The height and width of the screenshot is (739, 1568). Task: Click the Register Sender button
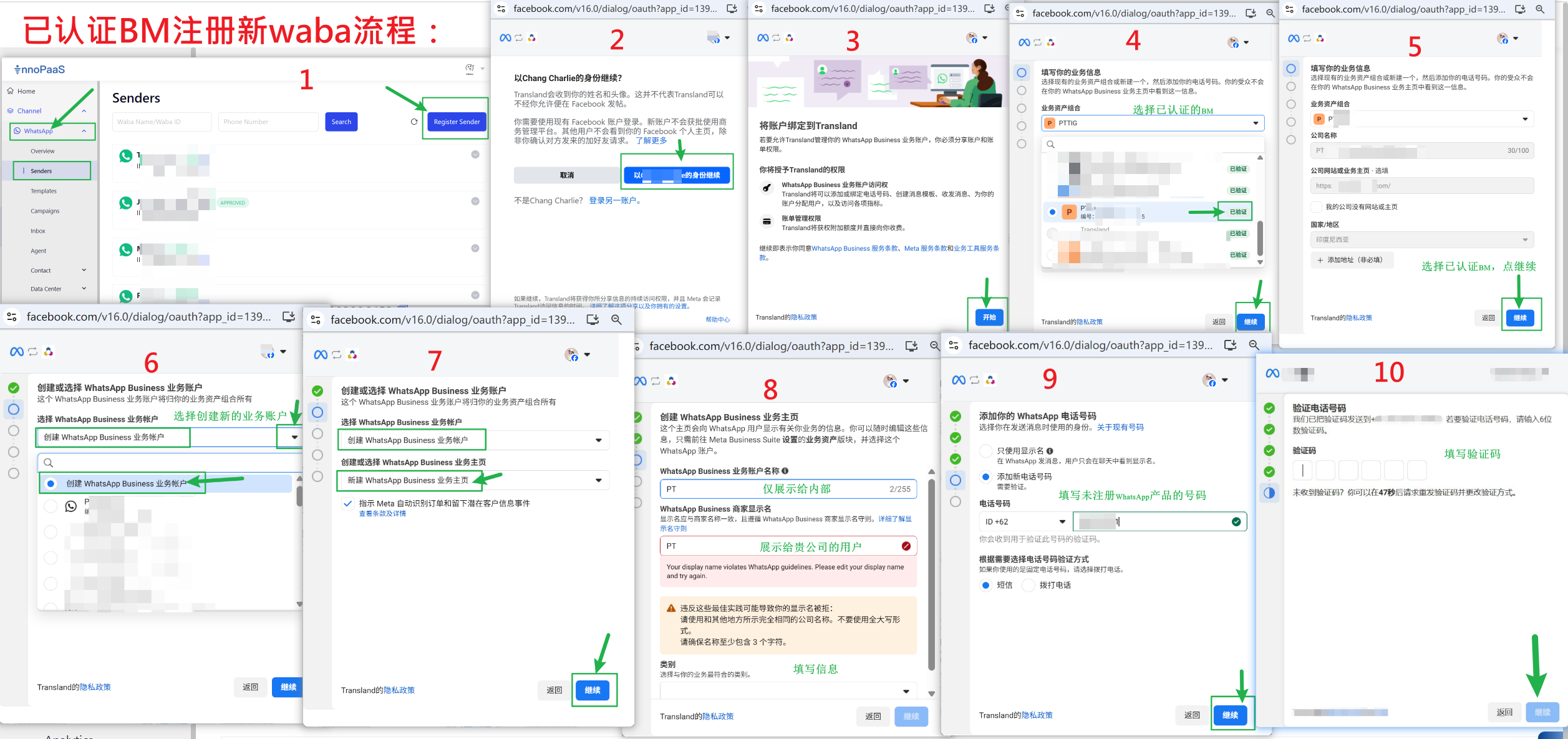[457, 122]
